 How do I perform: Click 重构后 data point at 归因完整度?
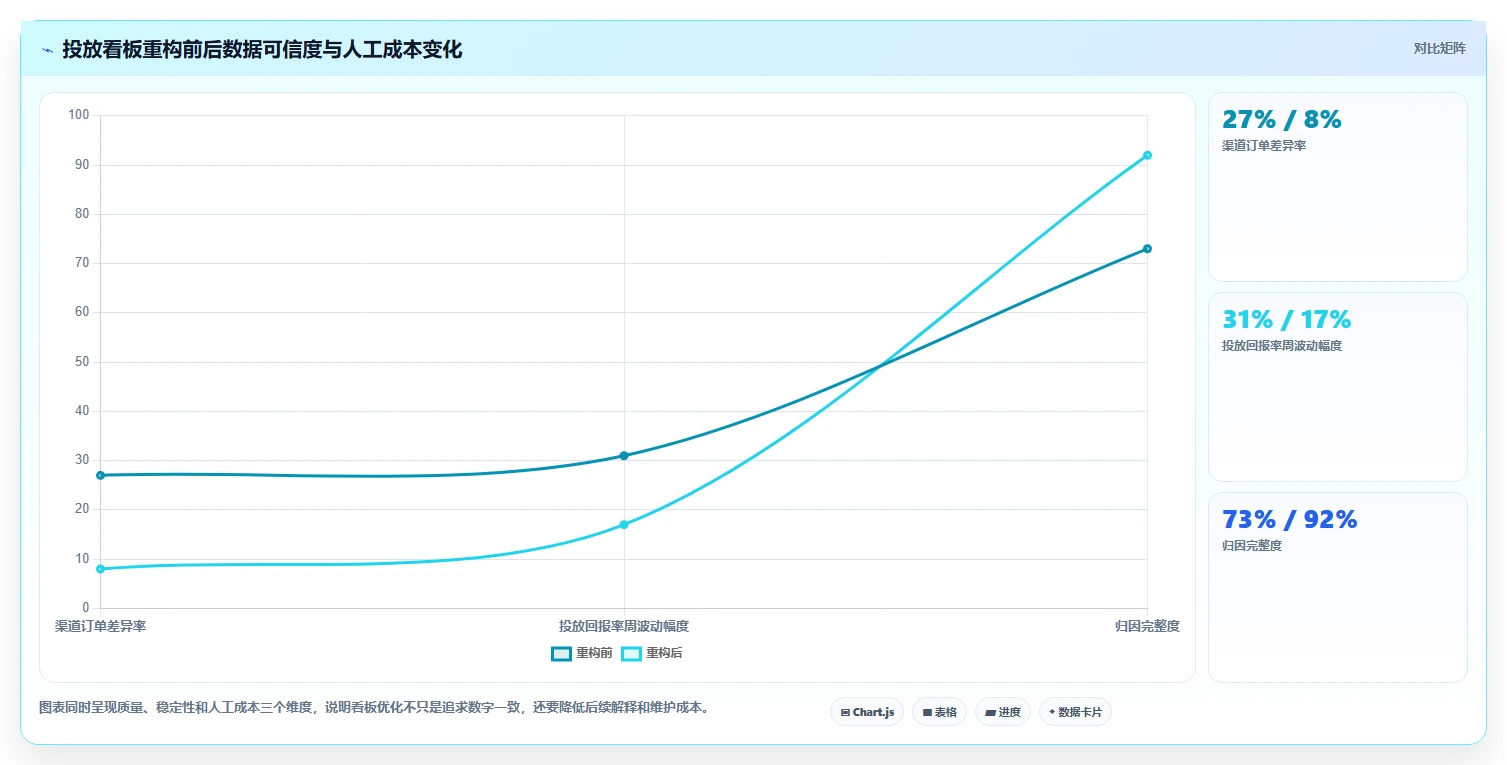pos(1147,155)
